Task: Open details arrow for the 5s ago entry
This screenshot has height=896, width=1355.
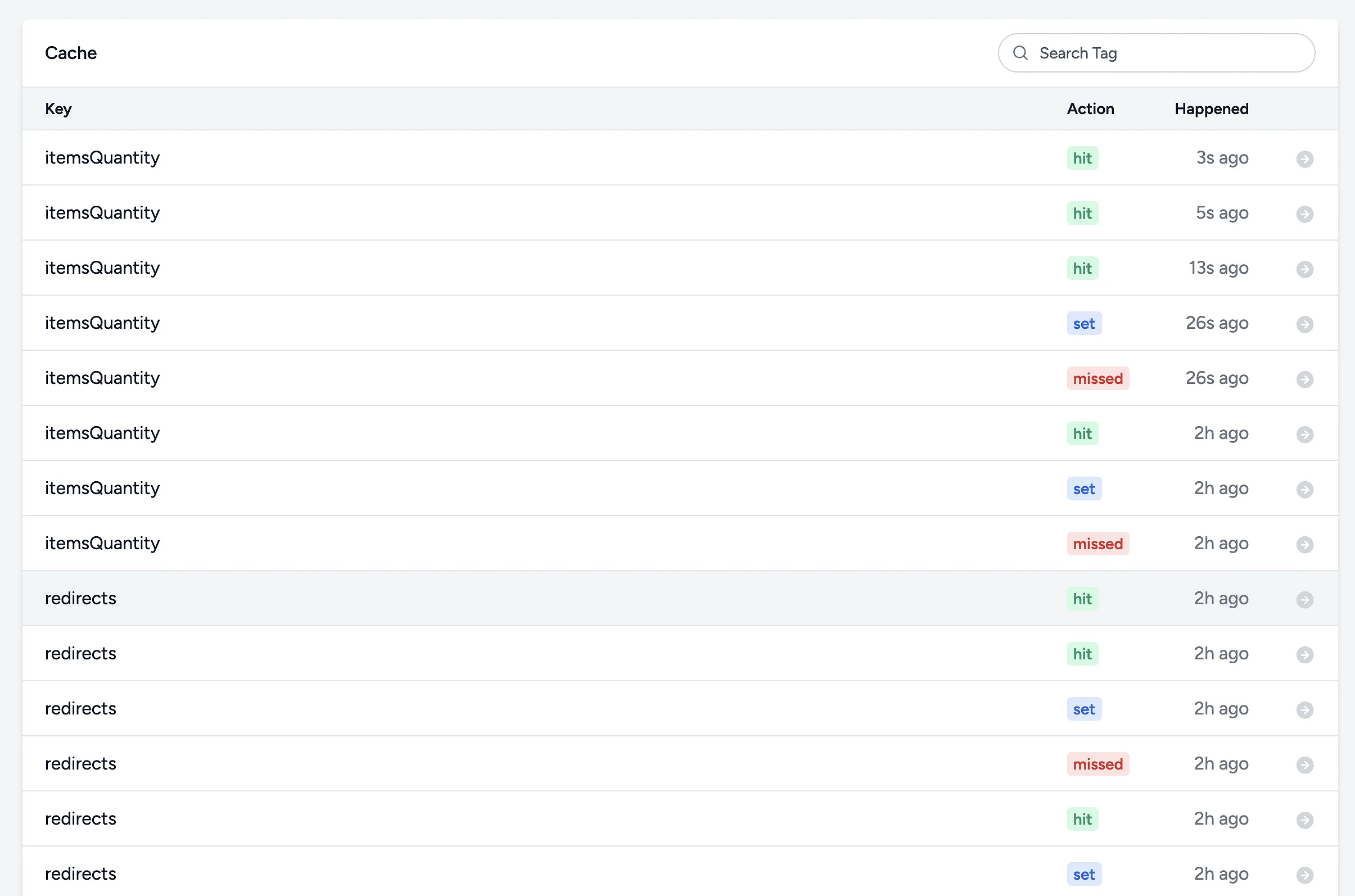Action: point(1304,214)
